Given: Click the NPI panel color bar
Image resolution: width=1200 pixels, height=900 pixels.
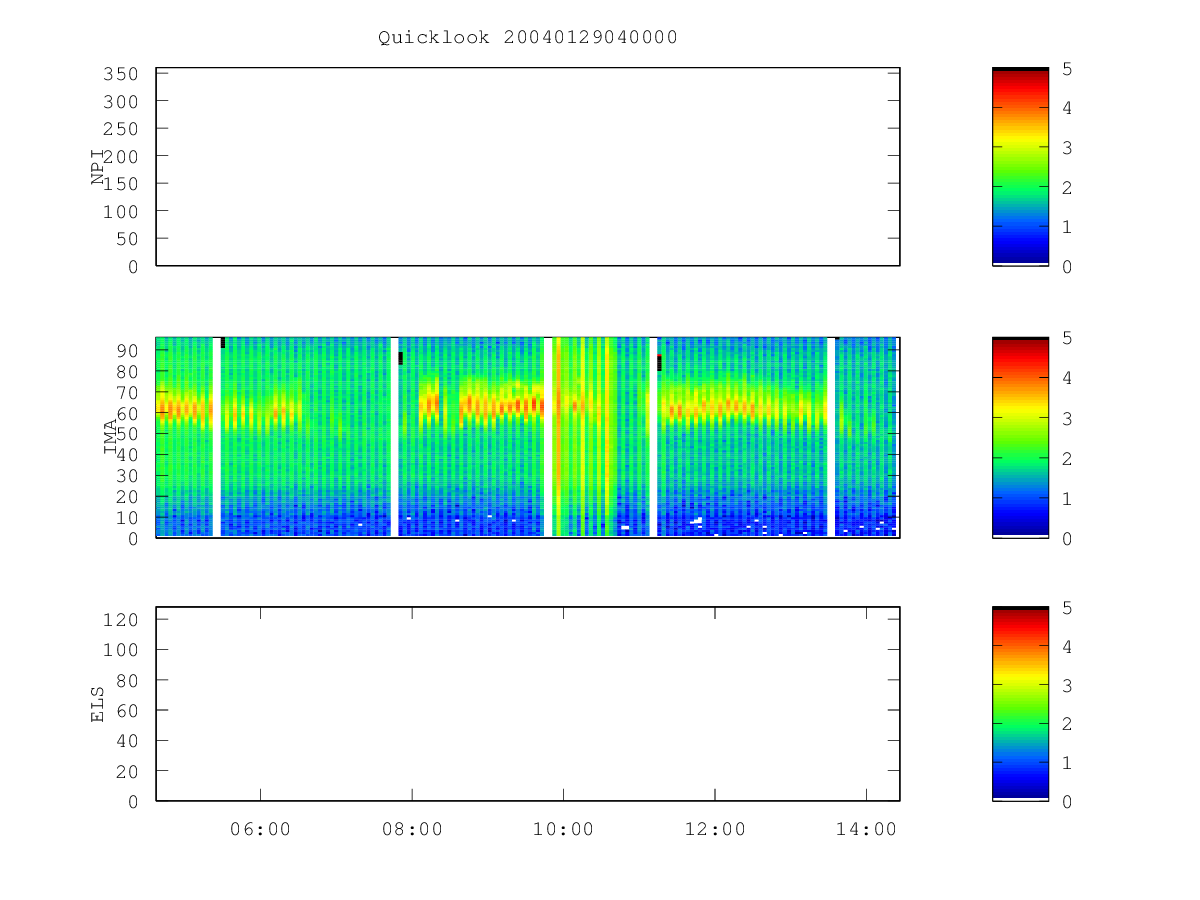Looking at the screenshot, I should [1020, 167].
